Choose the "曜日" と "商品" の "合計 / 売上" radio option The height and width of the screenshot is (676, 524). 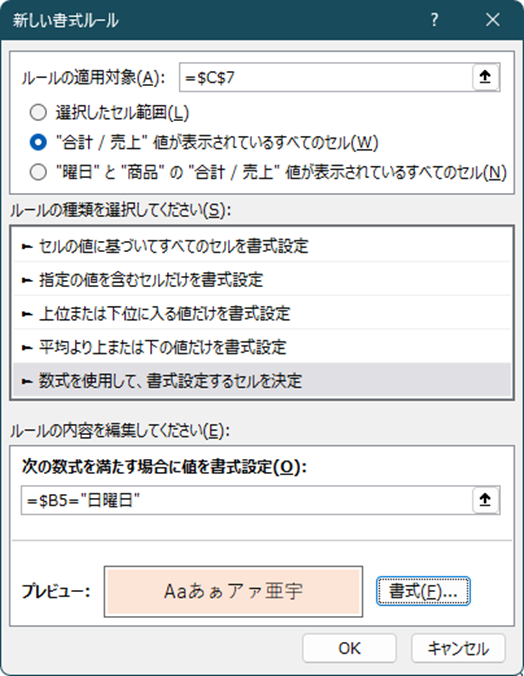[x=38, y=172]
